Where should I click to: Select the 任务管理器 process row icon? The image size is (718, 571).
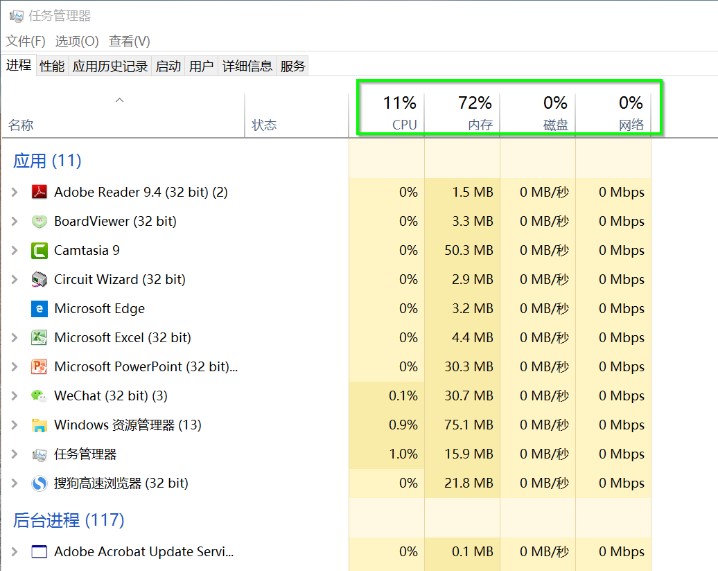(x=39, y=454)
